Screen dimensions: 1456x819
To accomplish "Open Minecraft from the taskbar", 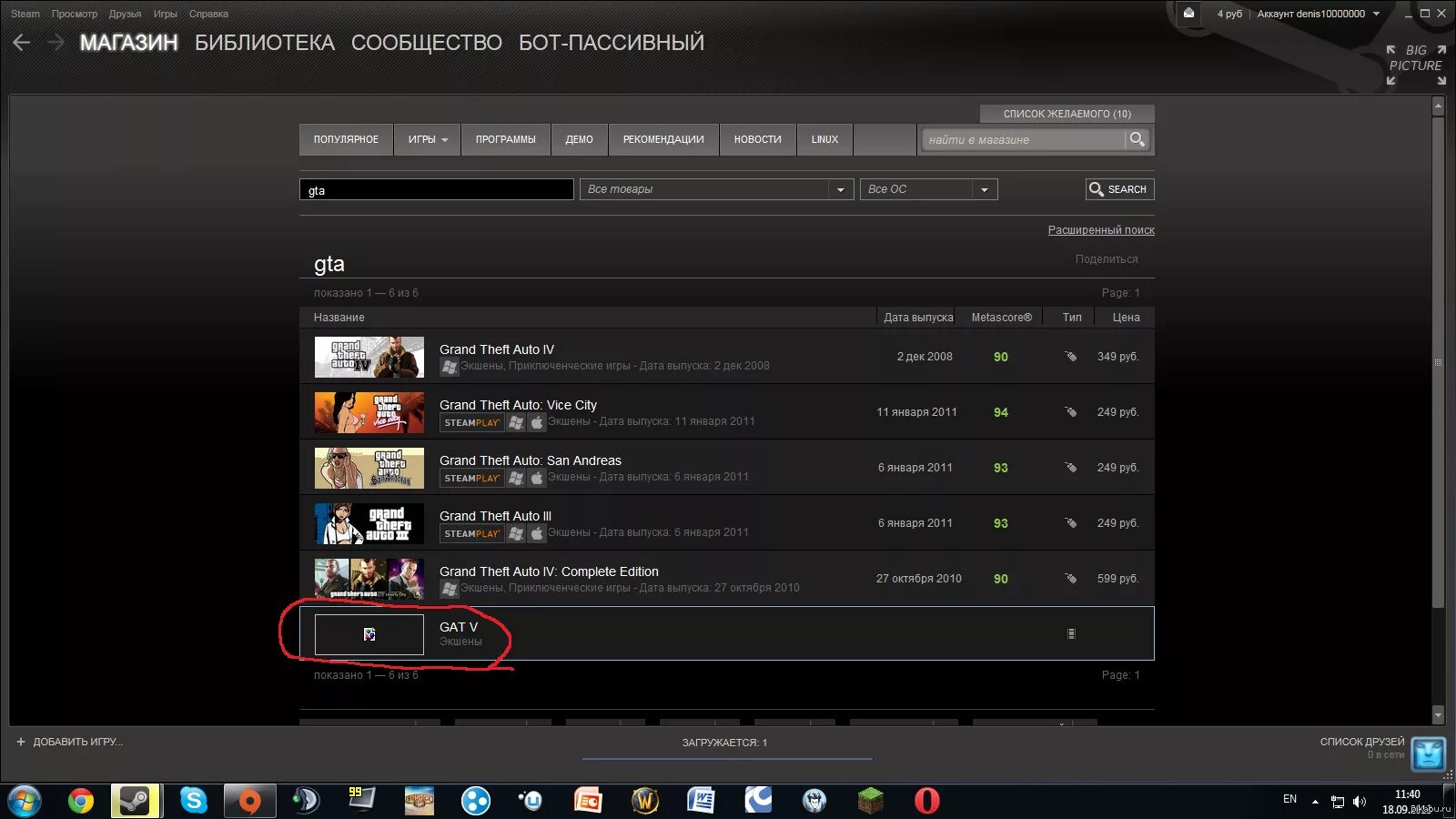I will pyautogui.click(x=871, y=801).
